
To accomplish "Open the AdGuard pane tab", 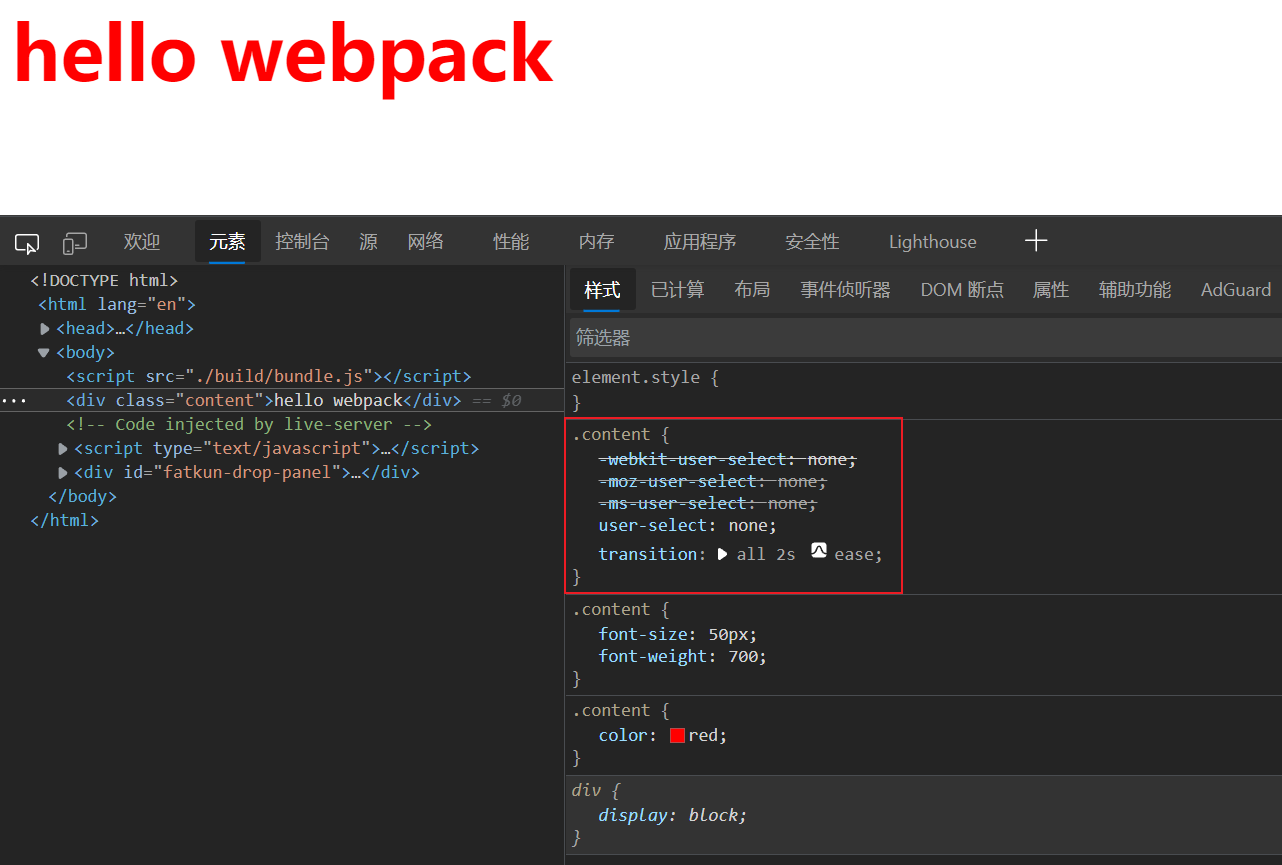I will point(1236,290).
